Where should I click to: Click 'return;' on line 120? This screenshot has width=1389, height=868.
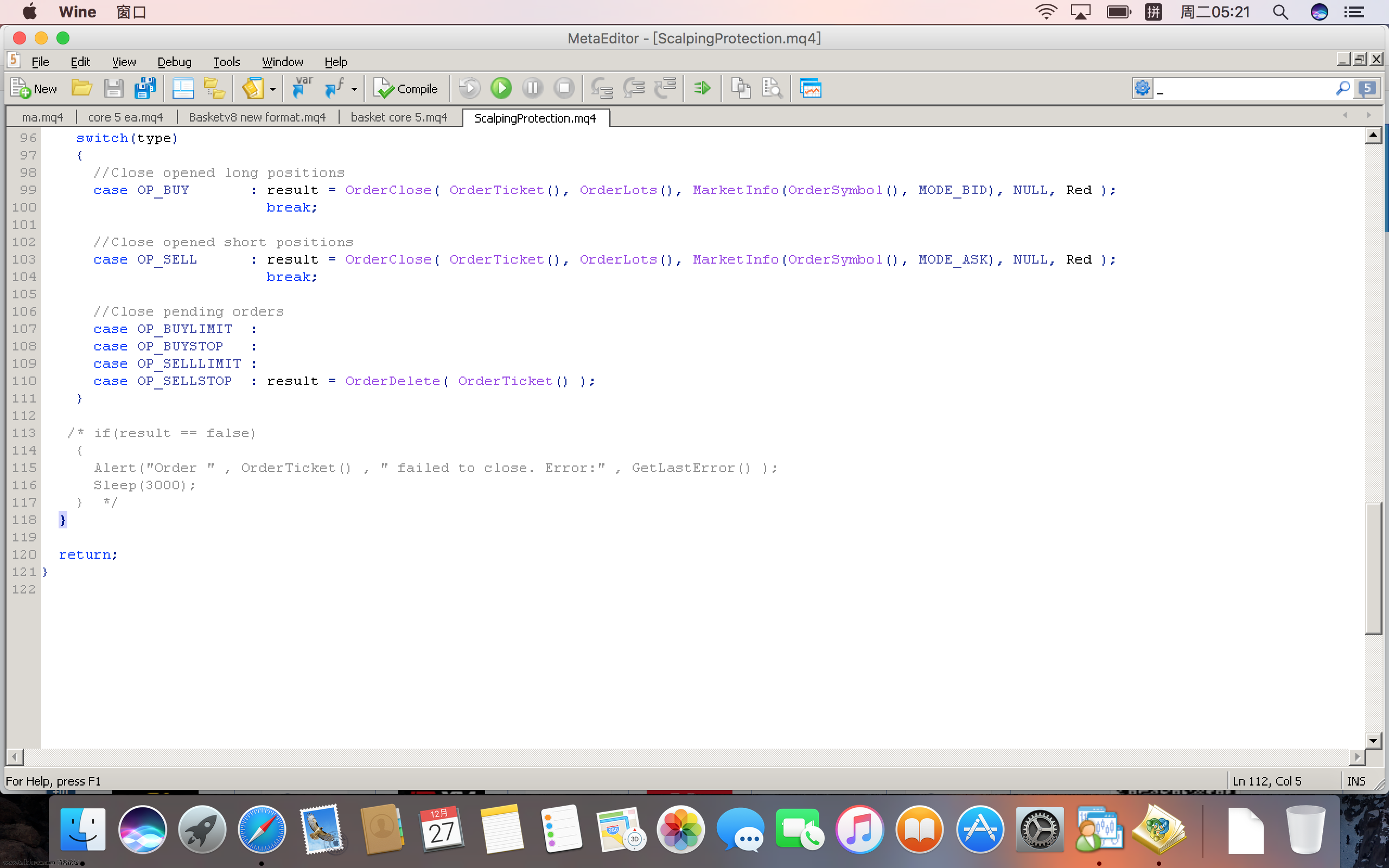click(x=88, y=554)
